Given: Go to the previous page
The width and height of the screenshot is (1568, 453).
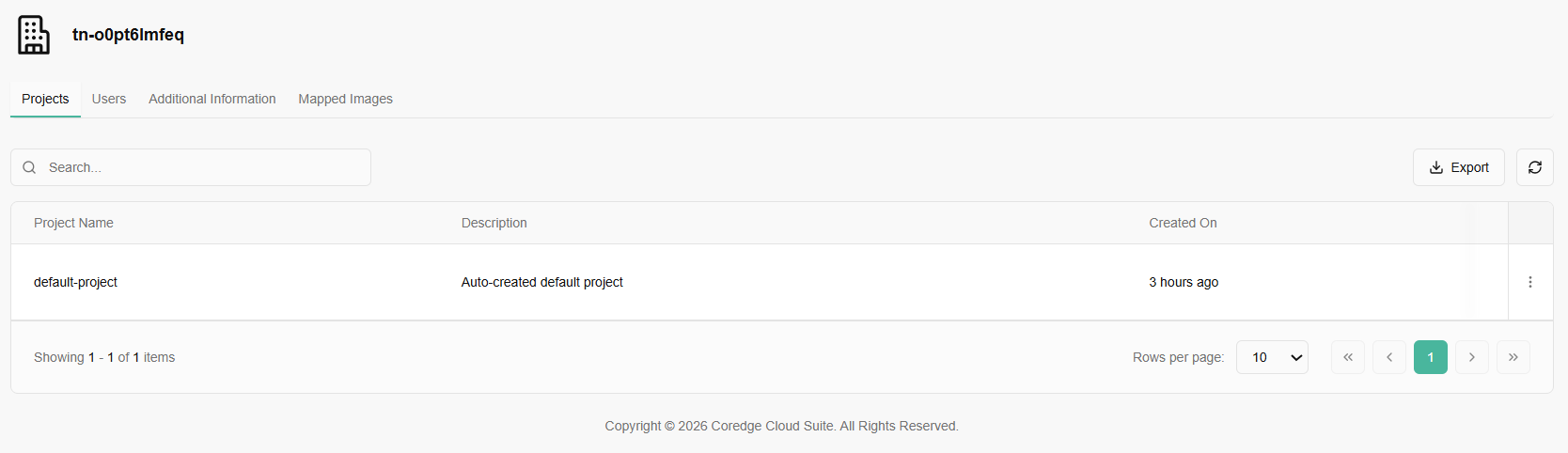Looking at the screenshot, I should point(1388,357).
